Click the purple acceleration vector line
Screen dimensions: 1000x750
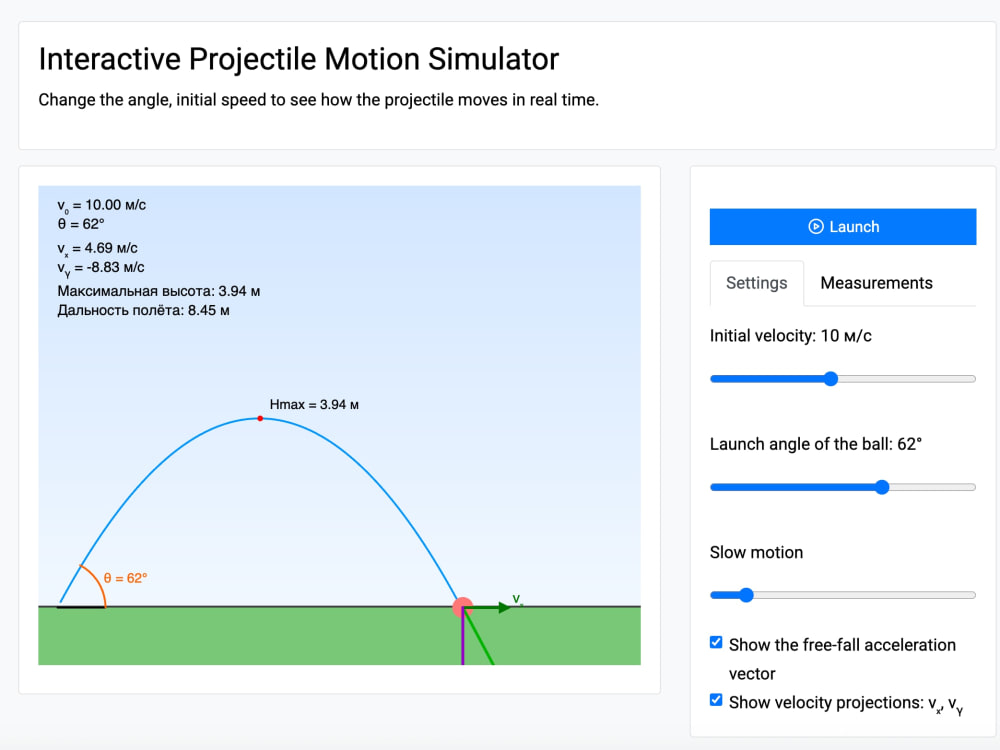(463, 638)
